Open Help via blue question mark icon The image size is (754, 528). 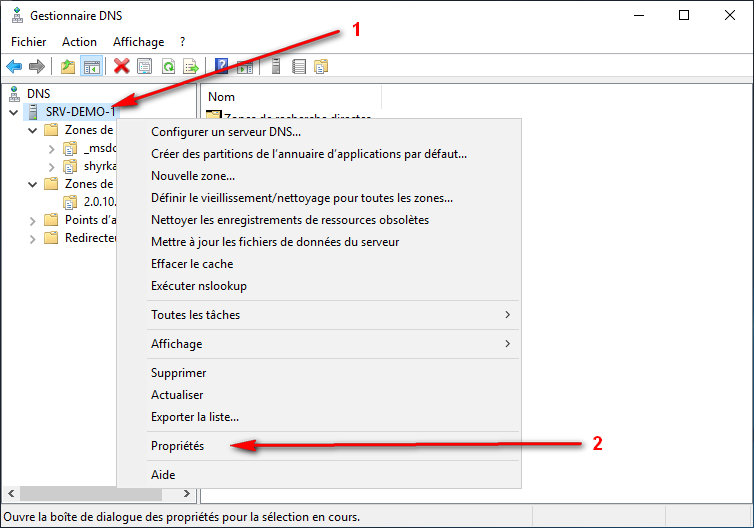tap(222, 67)
